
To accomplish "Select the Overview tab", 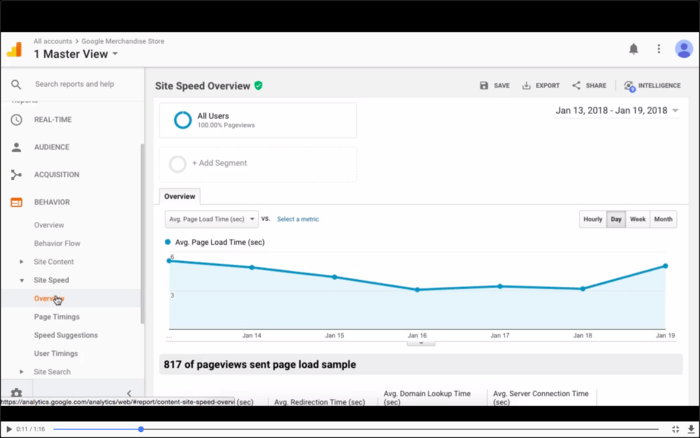I will click(x=180, y=197).
